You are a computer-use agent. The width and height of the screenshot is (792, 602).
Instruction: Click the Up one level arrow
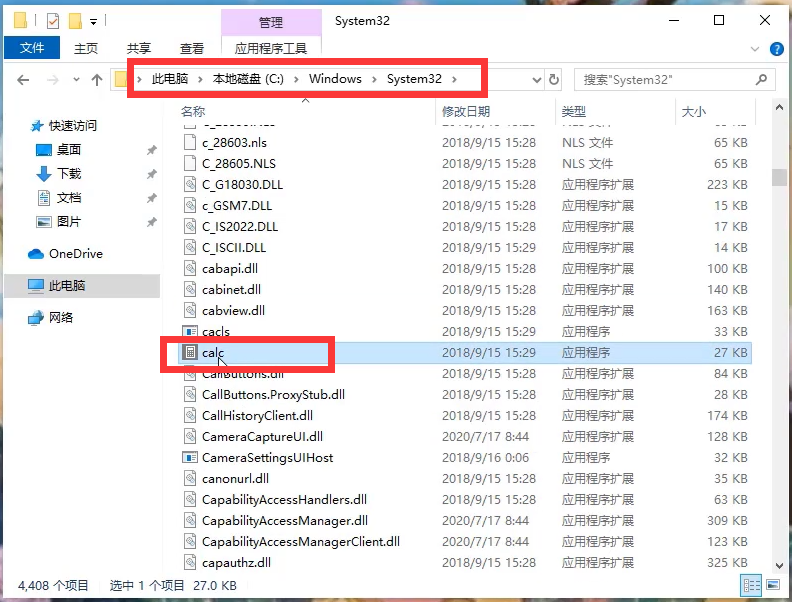coord(96,79)
